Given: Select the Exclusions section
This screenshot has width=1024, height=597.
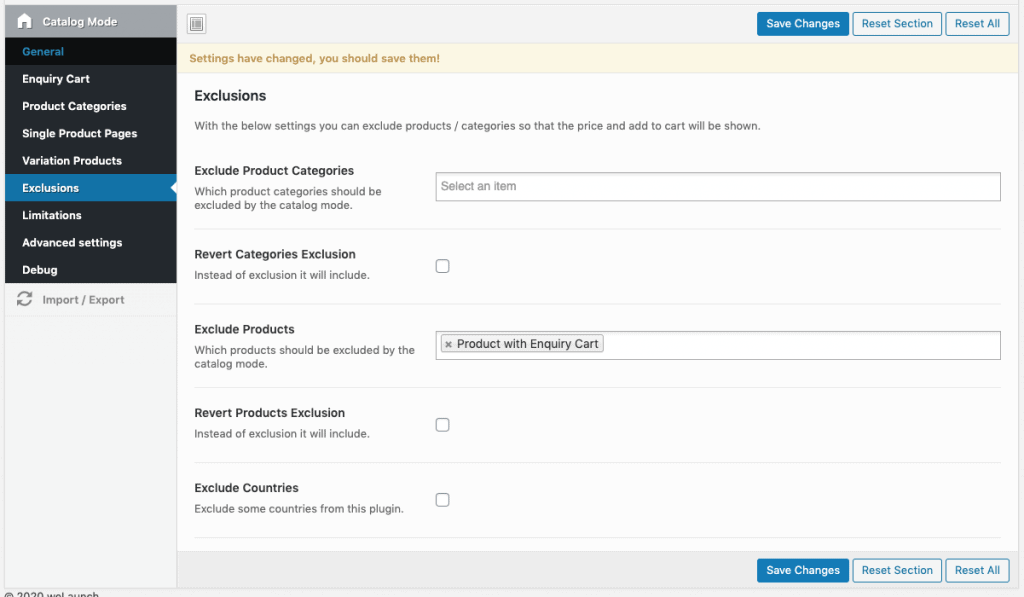Looking at the screenshot, I should (x=91, y=188).
